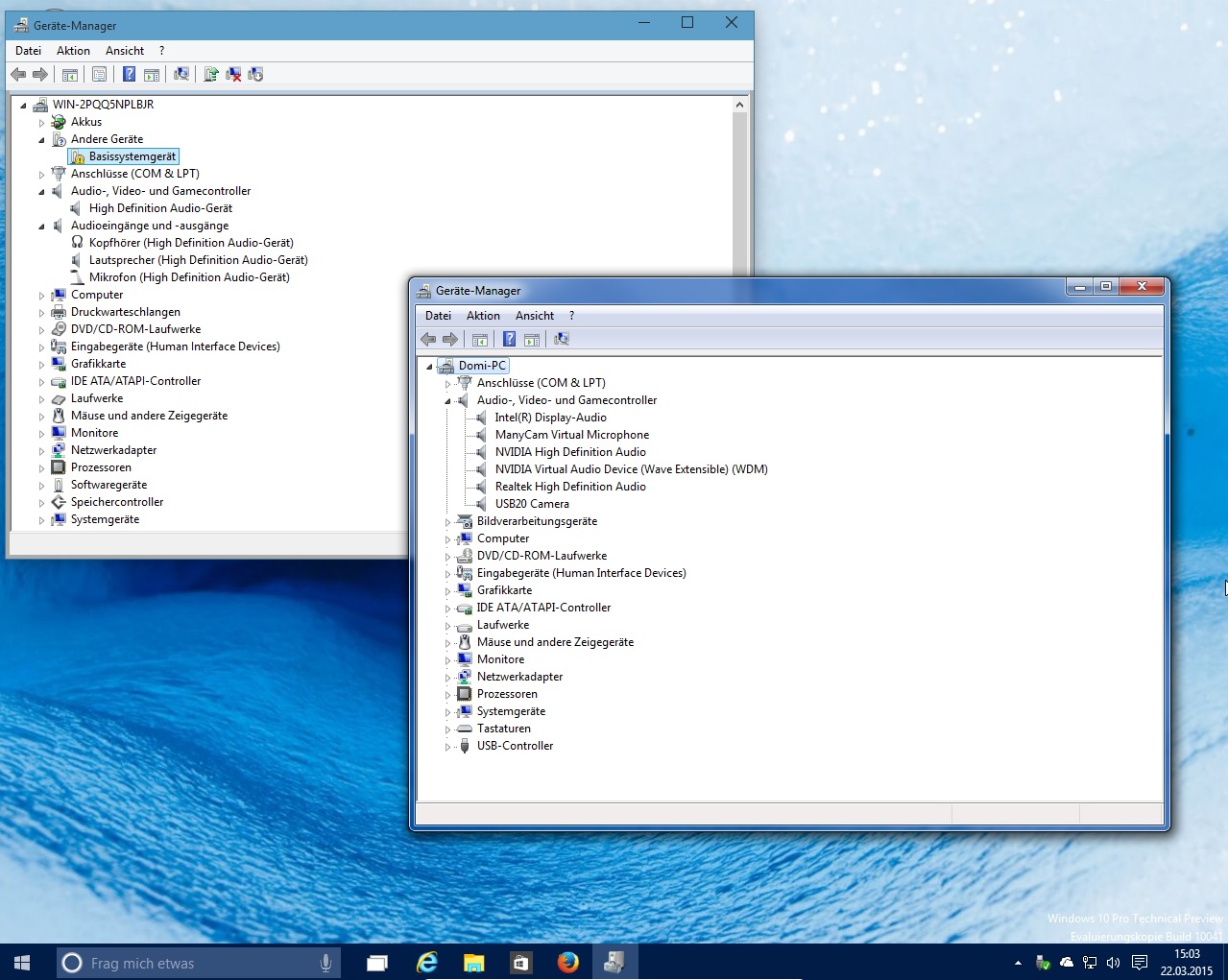
Task: Show hidden tray icons arrow
Action: click(x=1018, y=963)
